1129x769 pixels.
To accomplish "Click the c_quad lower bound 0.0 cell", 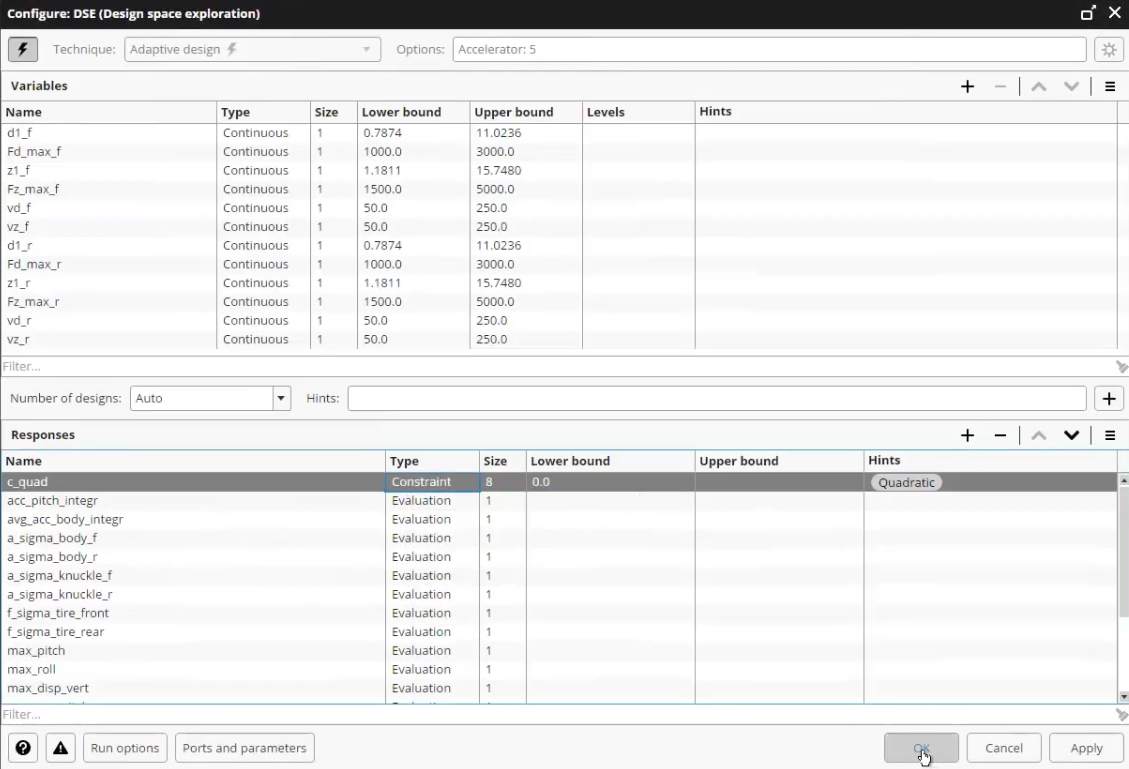I will point(611,482).
